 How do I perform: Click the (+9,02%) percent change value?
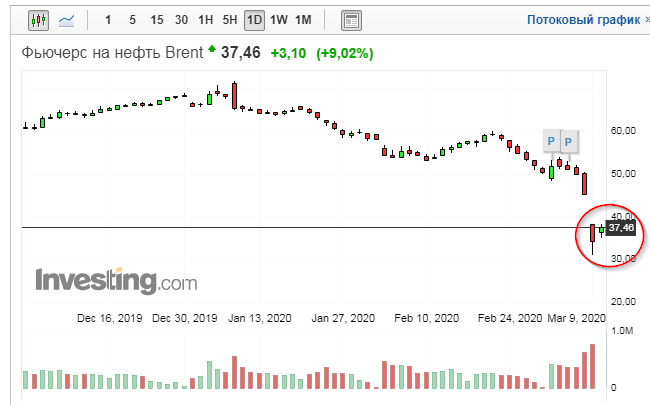[x=345, y=53]
